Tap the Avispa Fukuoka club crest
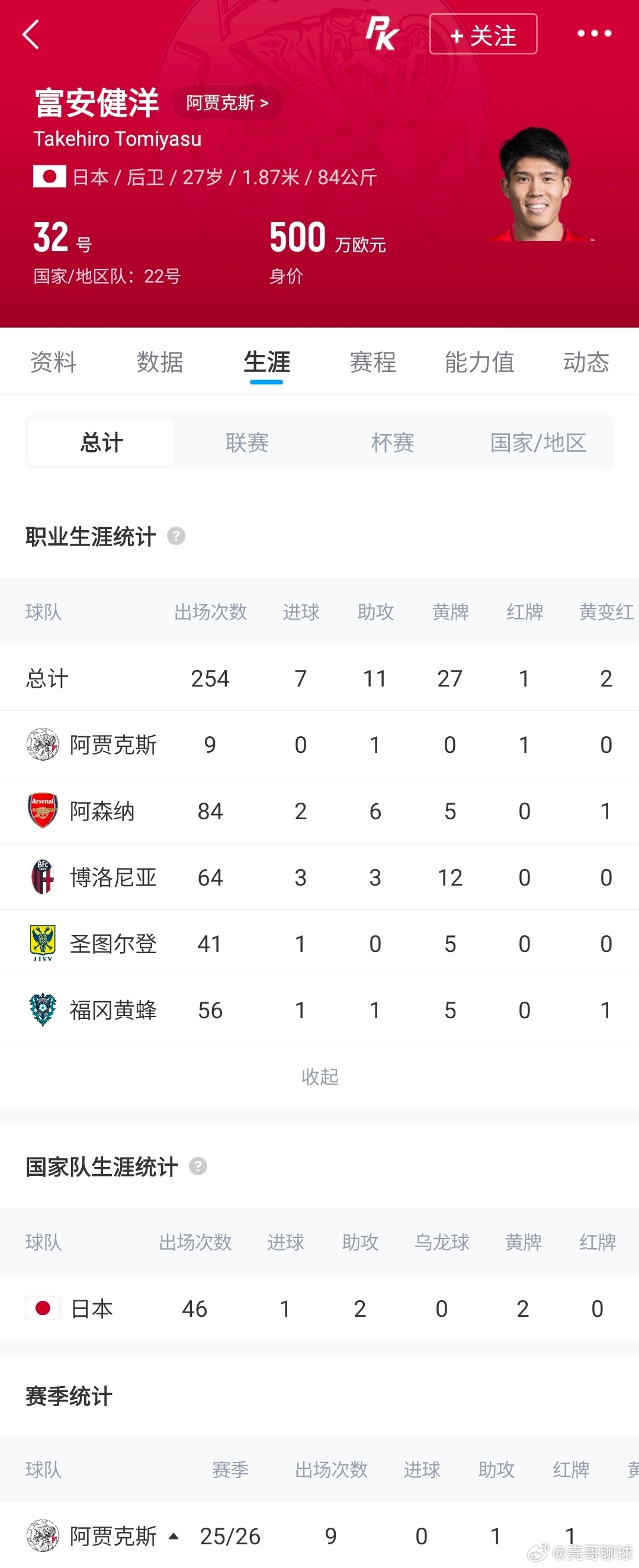The width and height of the screenshot is (639, 1568). [43, 1010]
